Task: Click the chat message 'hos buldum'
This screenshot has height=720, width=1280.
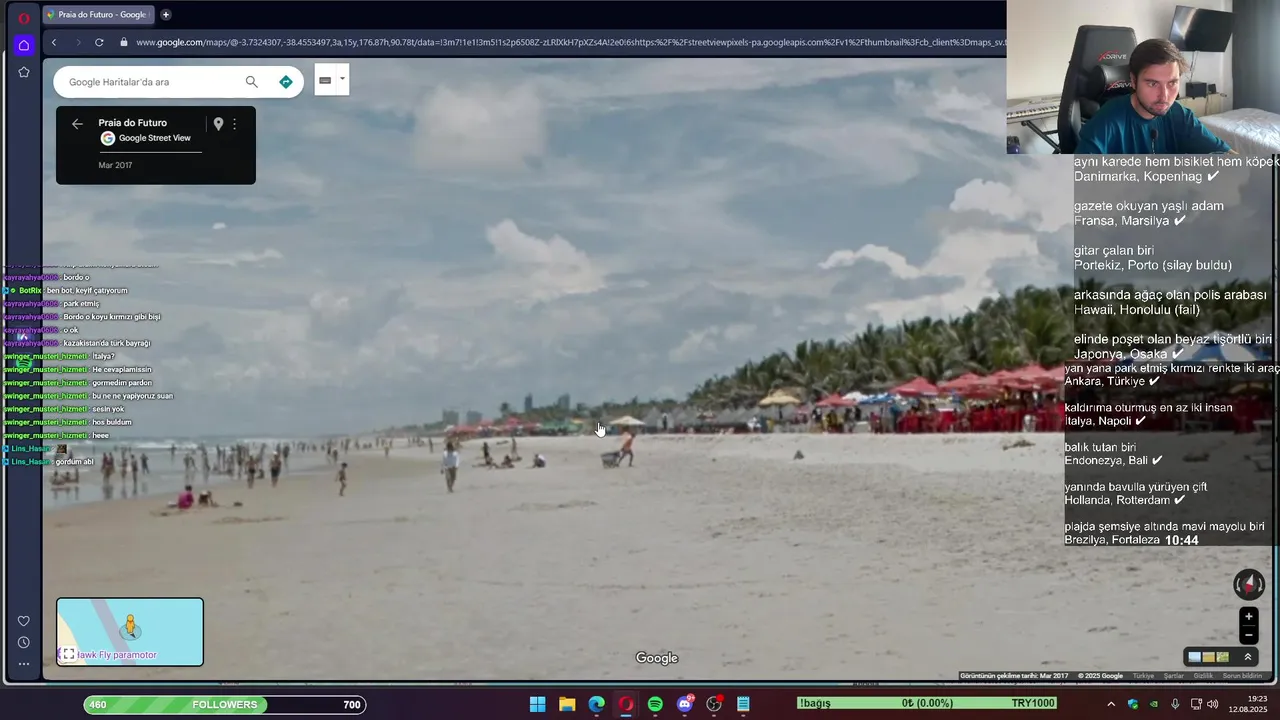Action: click(x=112, y=422)
